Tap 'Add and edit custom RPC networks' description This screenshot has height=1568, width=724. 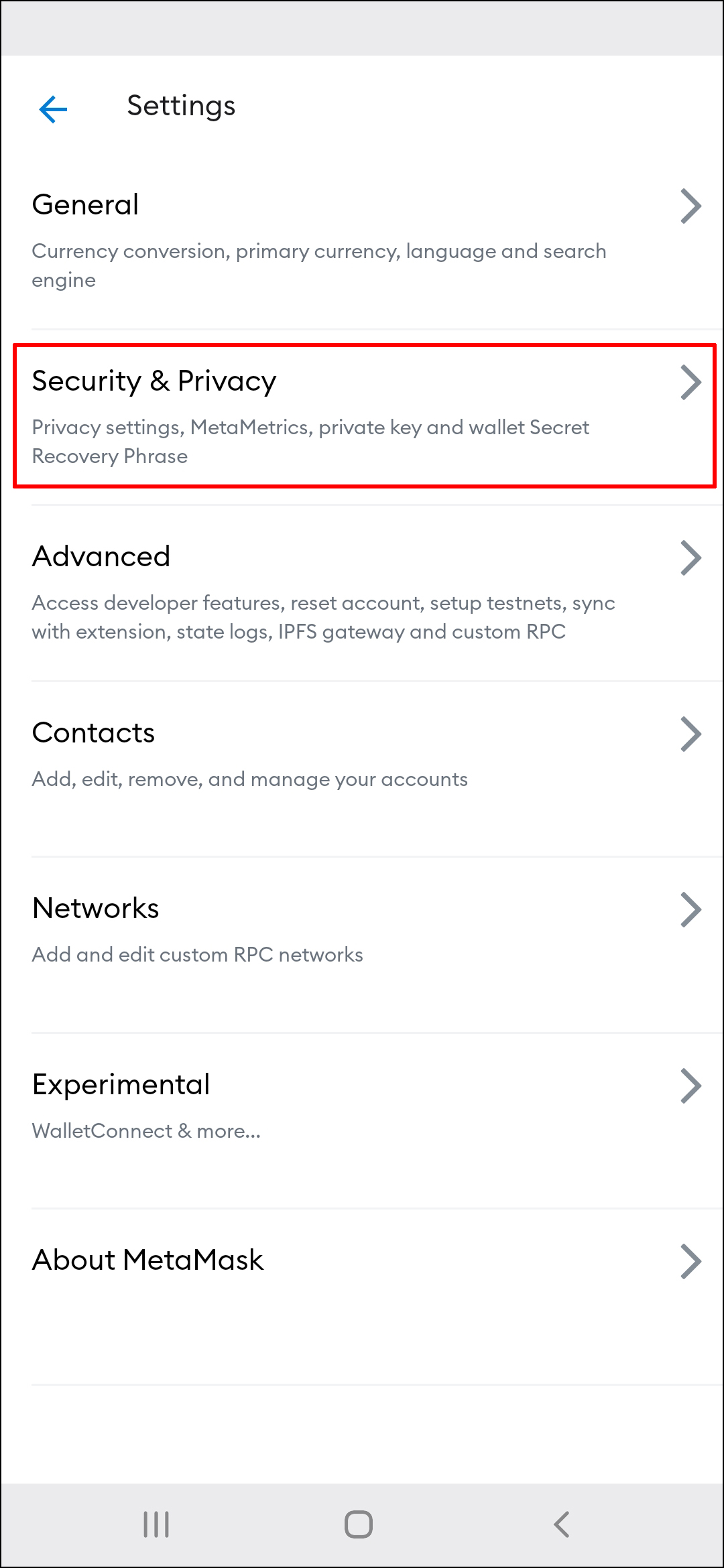(198, 954)
